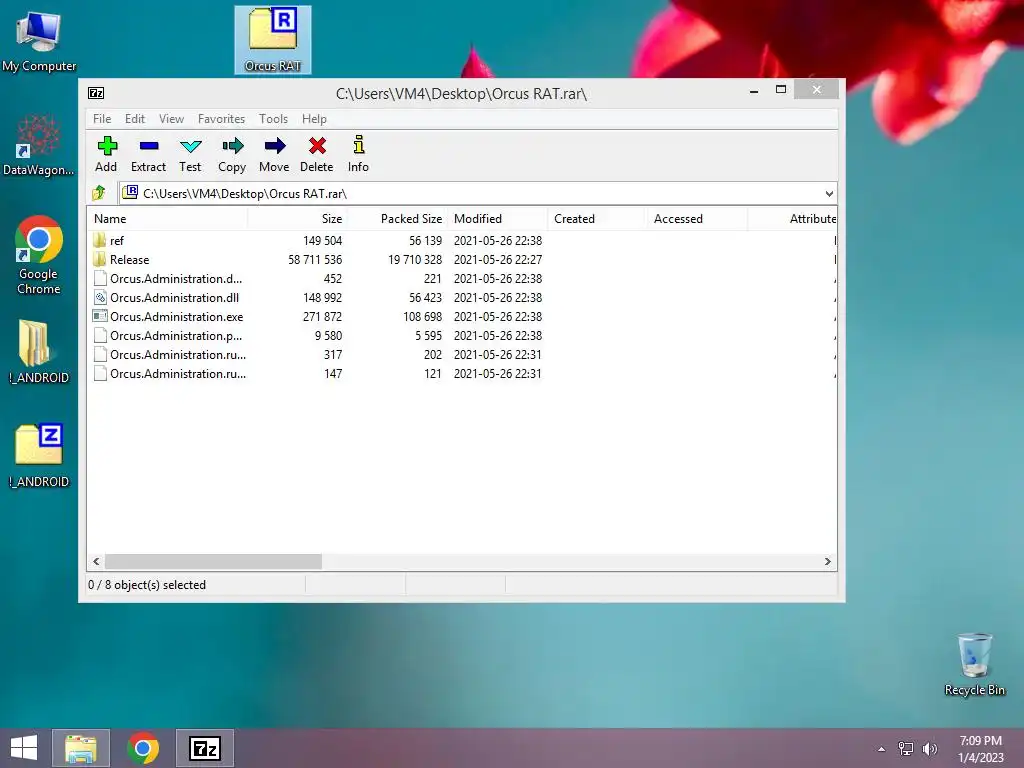The height and width of the screenshot is (768, 1024).
Task: Open the Help menu
Action: click(x=314, y=119)
